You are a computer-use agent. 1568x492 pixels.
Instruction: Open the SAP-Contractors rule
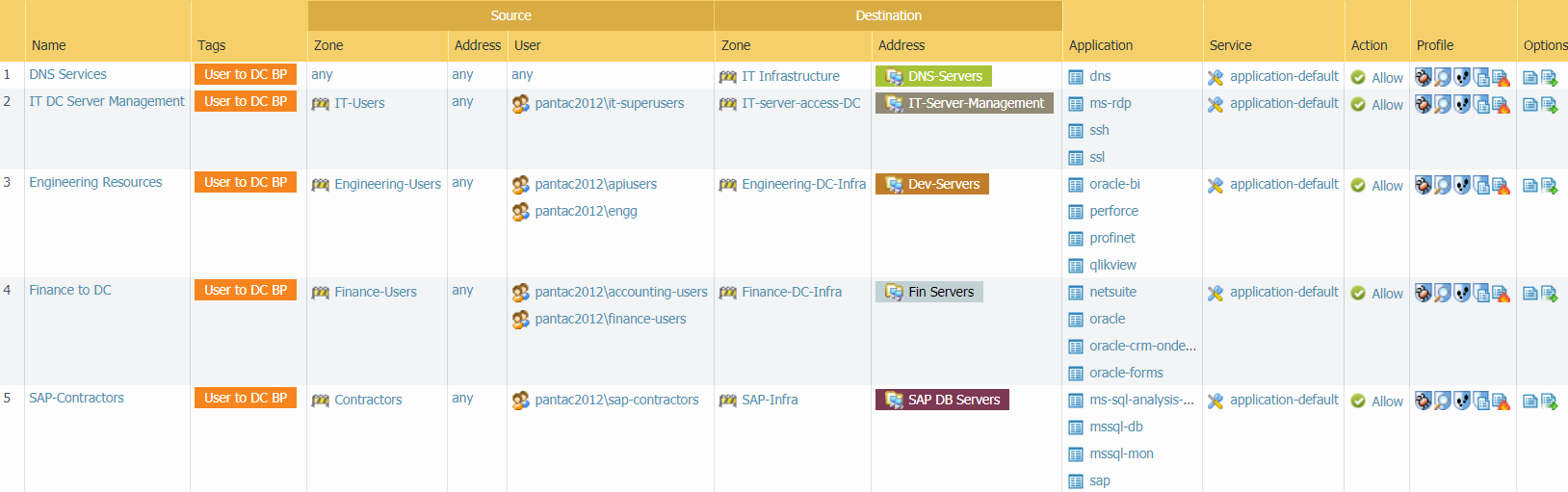click(76, 398)
